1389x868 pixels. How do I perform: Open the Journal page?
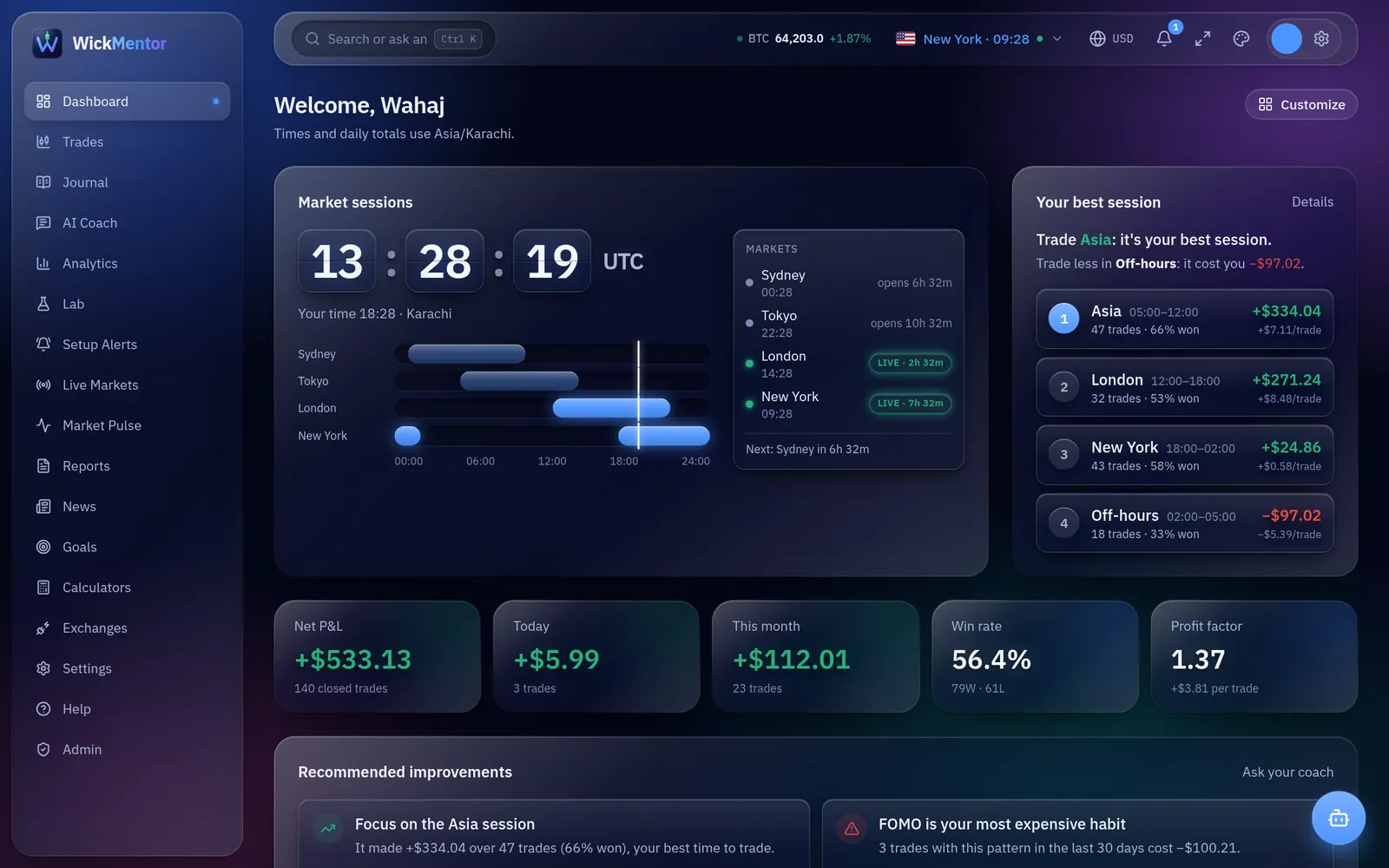tap(127, 182)
